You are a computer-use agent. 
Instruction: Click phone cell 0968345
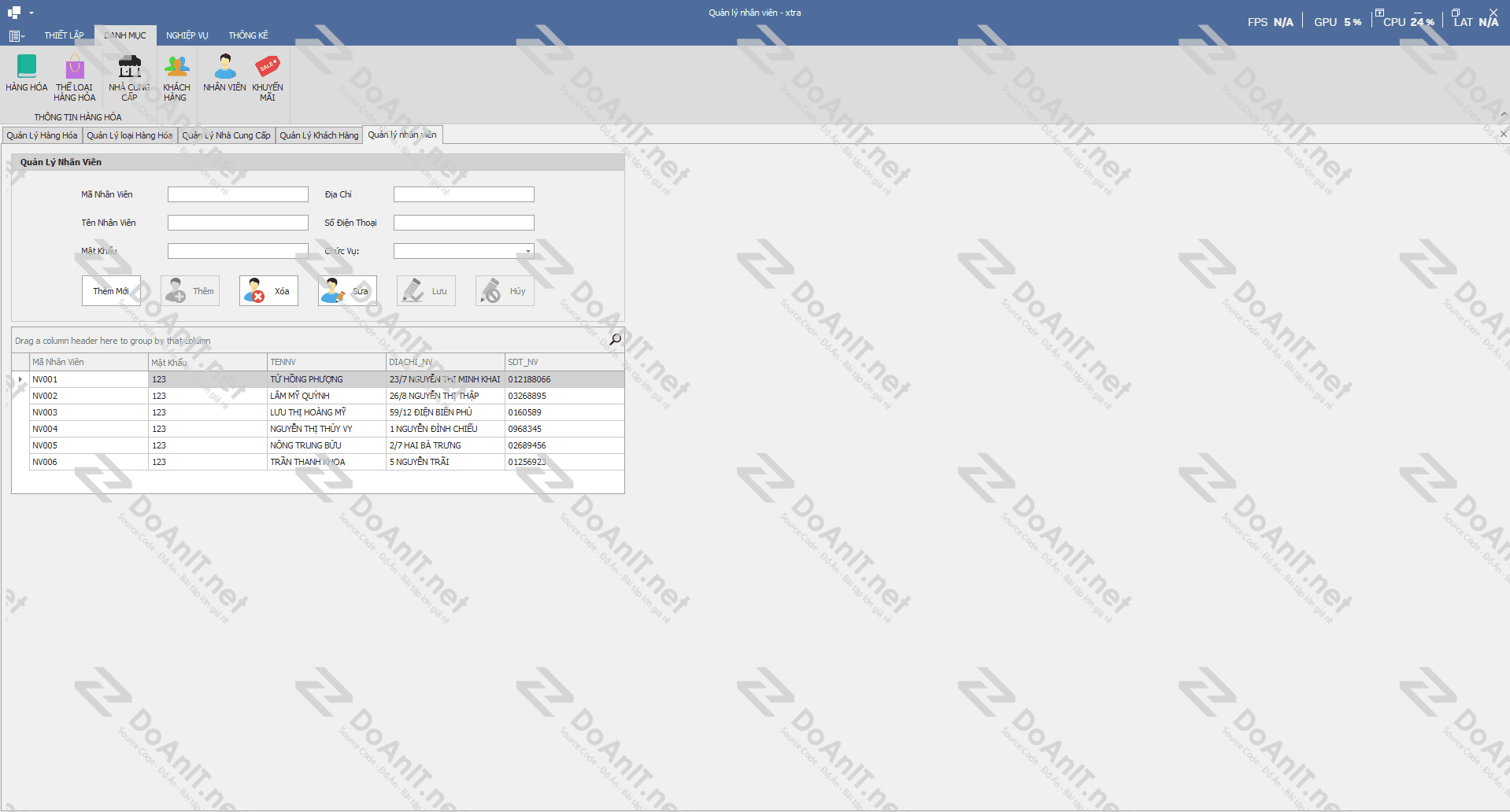(x=564, y=429)
